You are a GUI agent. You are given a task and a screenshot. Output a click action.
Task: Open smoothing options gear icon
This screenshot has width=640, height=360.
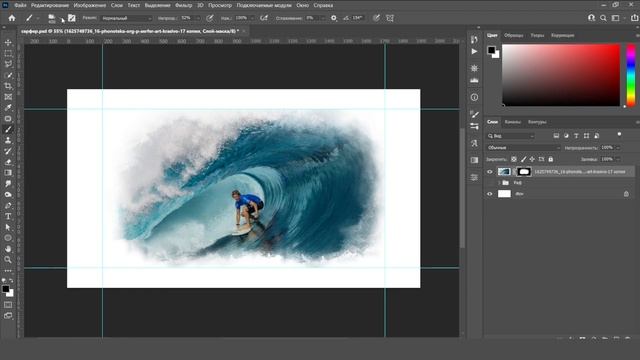click(334, 18)
